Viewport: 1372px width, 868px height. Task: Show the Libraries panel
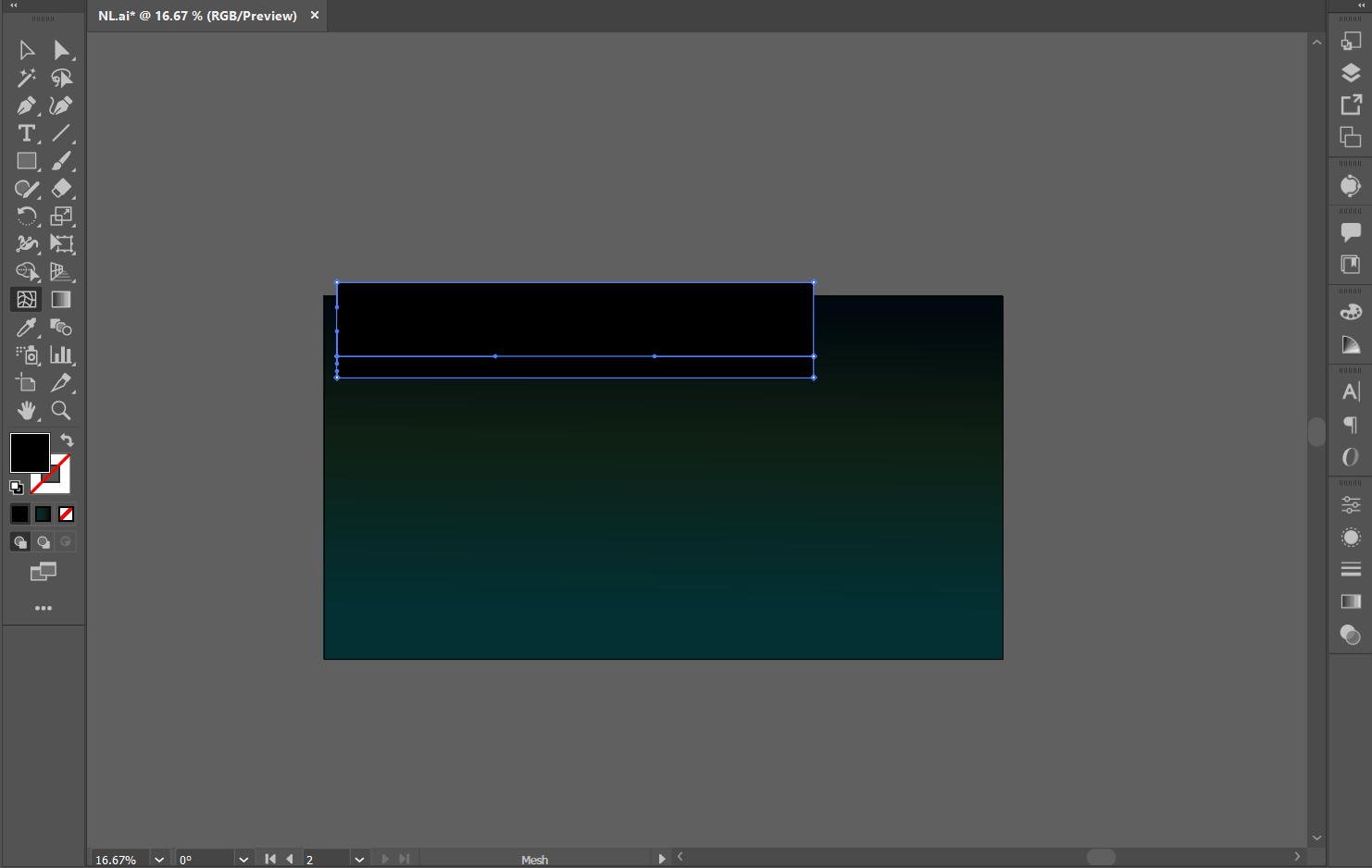coord(1351,265)
